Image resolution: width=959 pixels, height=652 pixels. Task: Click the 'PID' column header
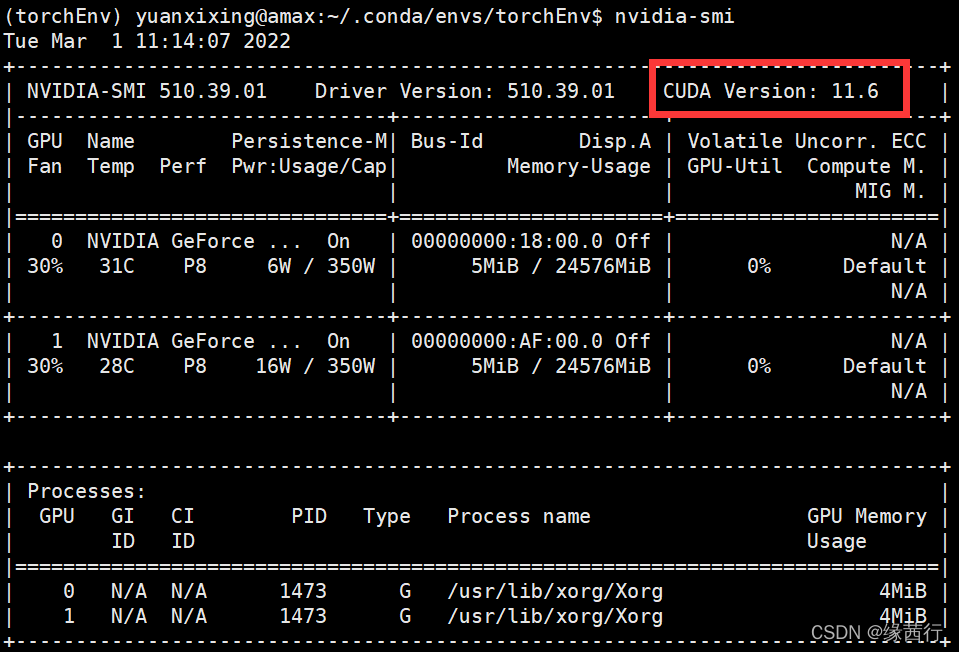pos(309,516)
